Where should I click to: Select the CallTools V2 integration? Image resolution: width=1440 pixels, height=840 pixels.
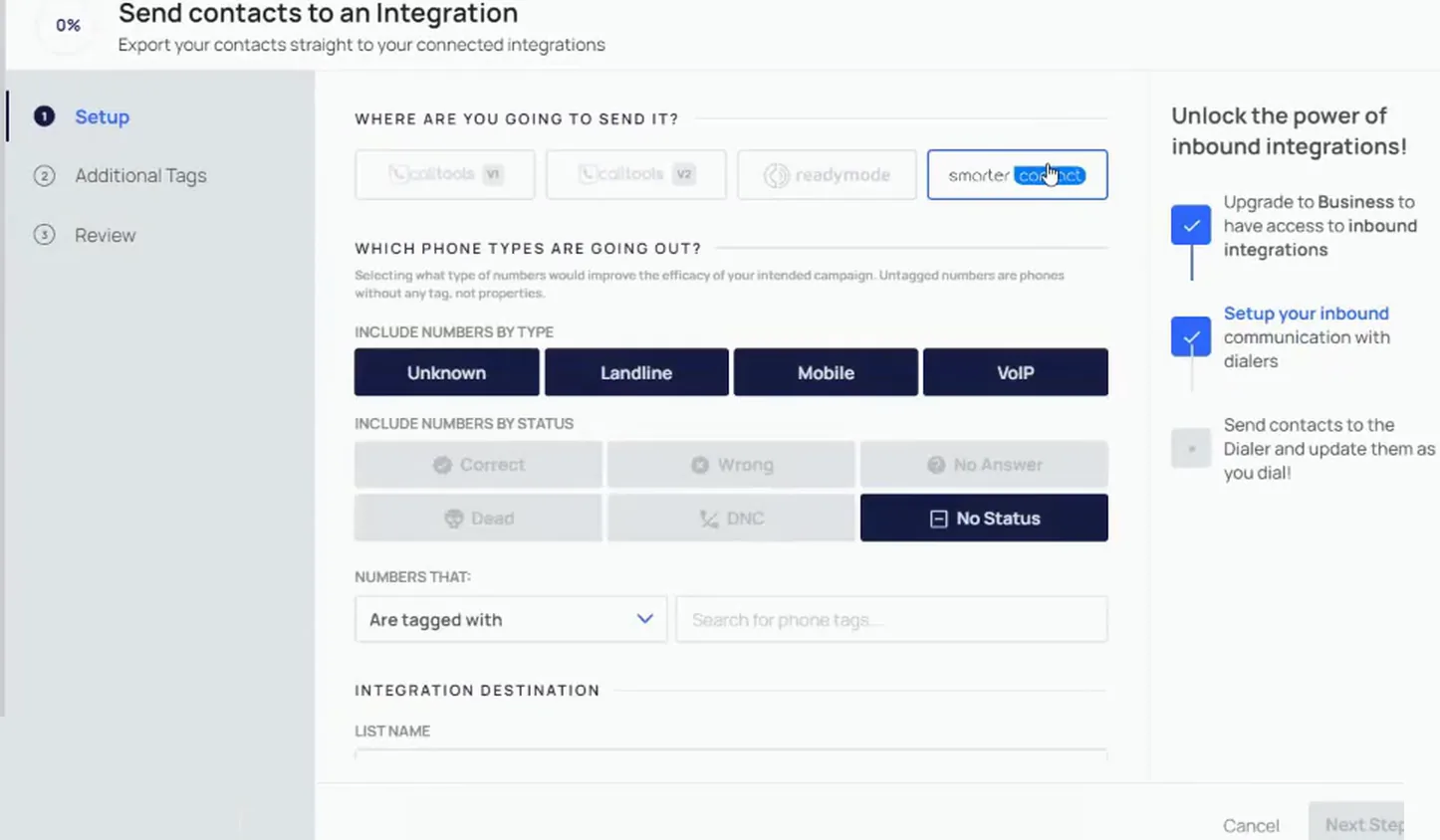coord(635,174)
